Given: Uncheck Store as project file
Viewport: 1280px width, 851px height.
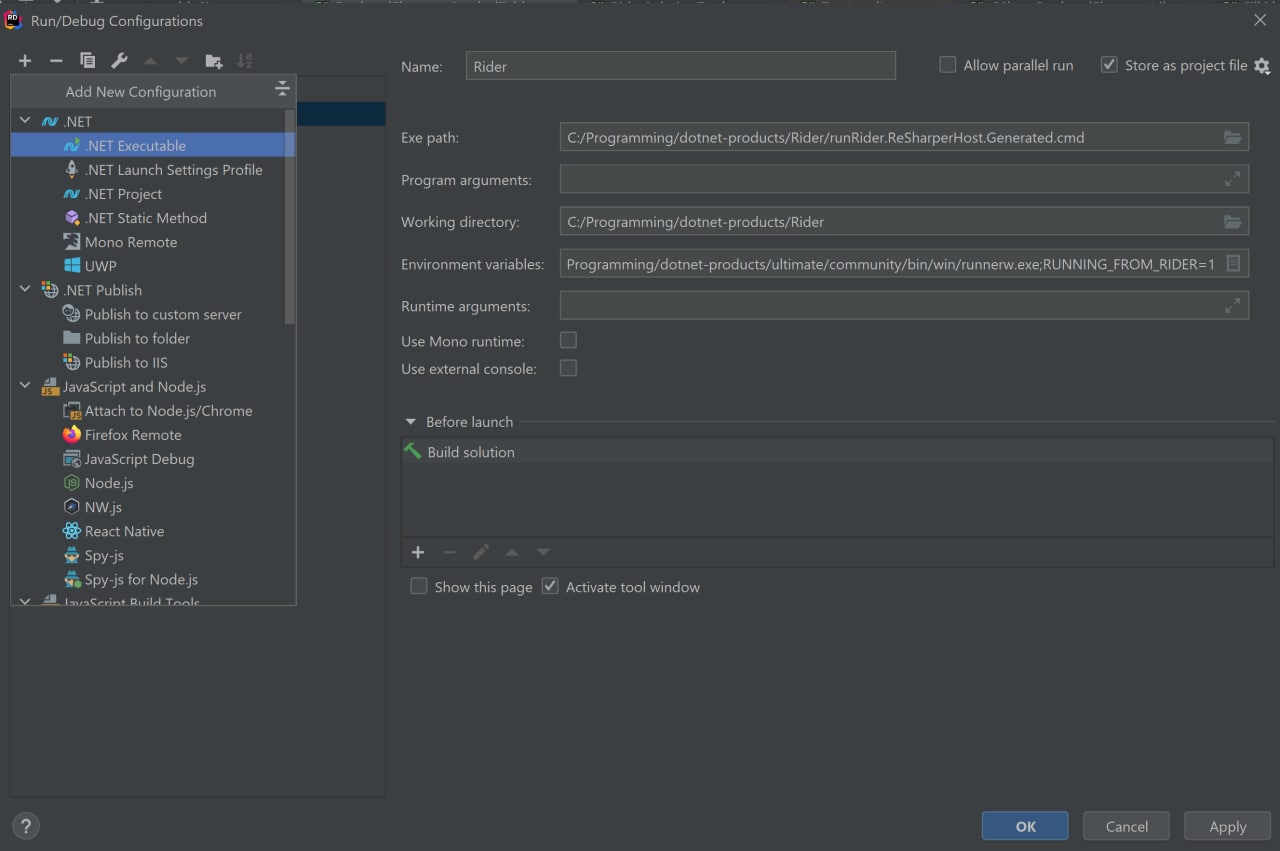Looking at the screenshot, I should tap(1109, 65).
